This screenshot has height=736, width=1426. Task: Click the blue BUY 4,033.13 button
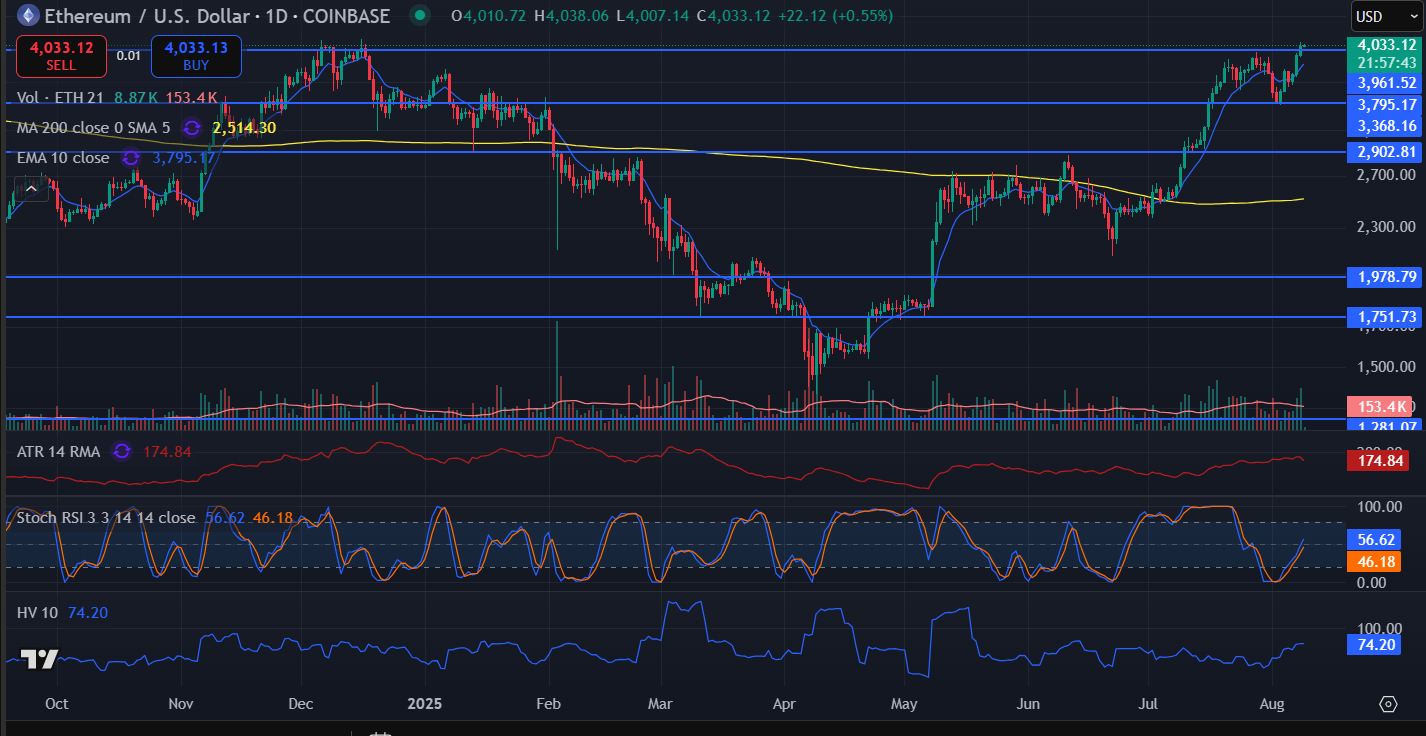[x=196, y=56]
